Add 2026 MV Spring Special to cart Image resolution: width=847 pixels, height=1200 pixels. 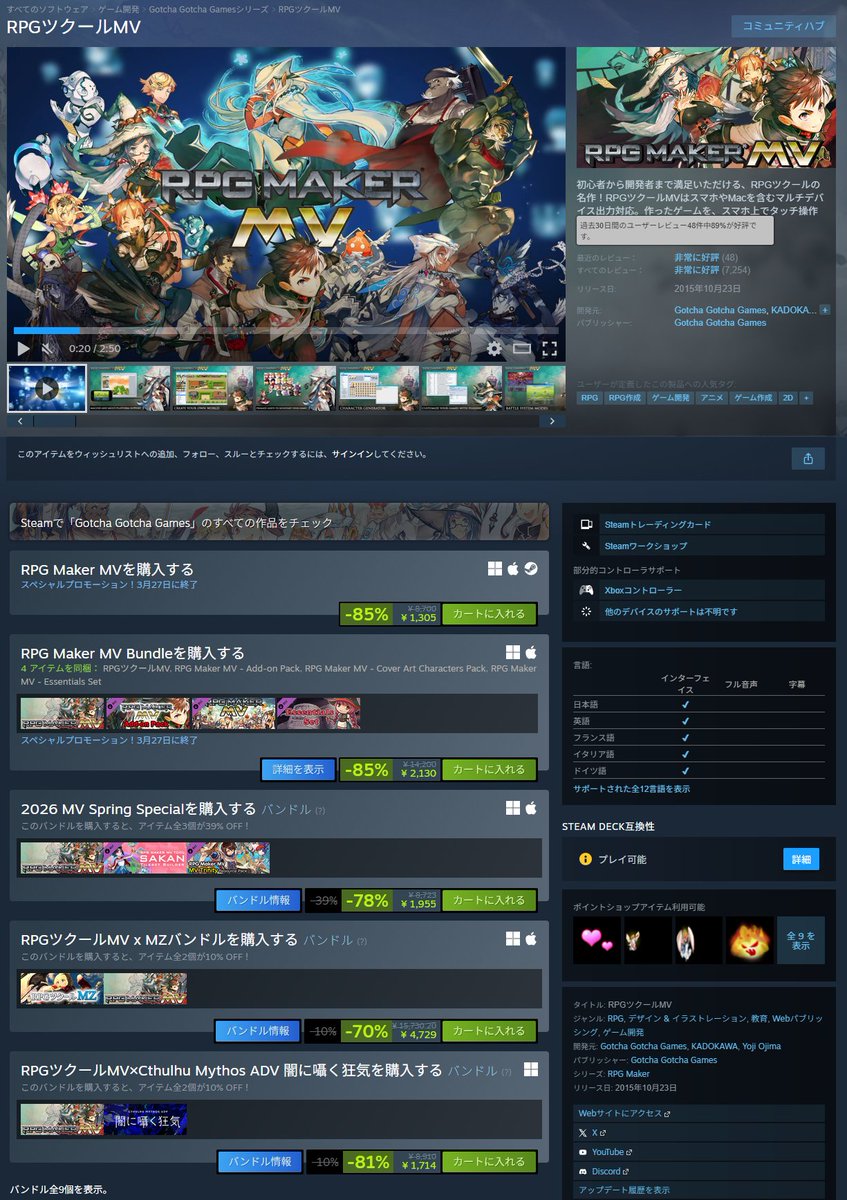pos(489,900)
